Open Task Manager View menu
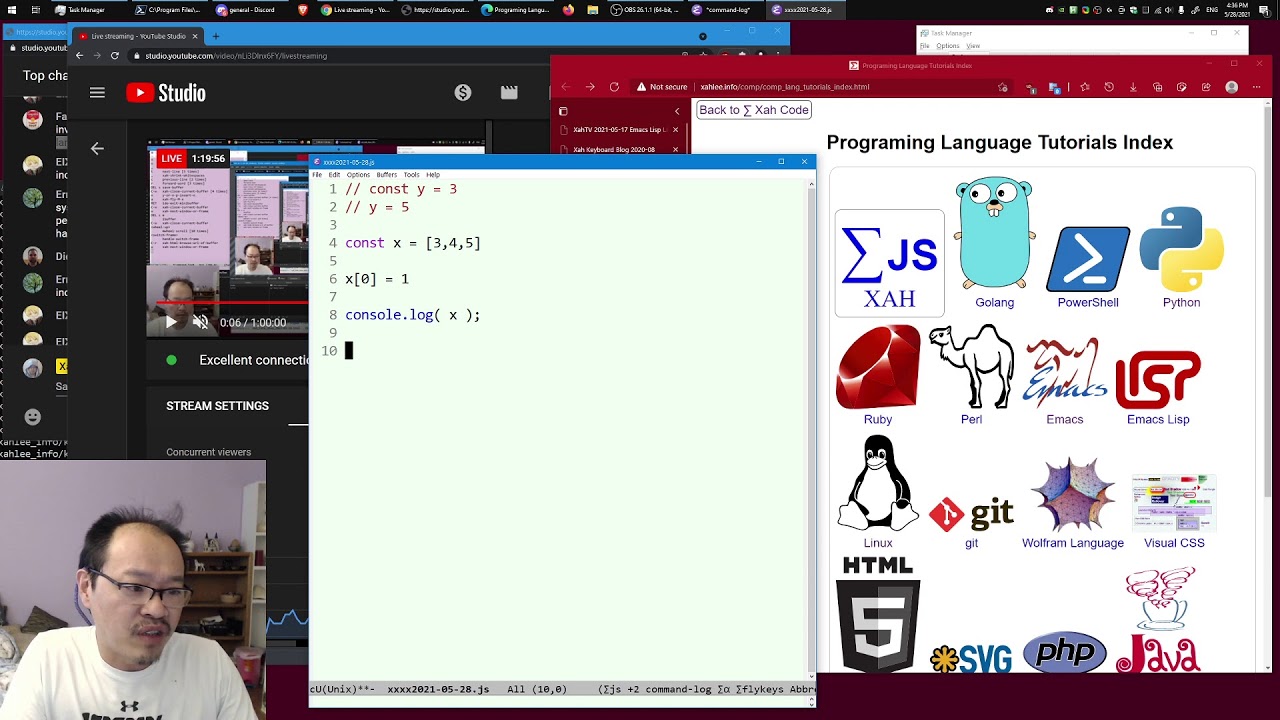The image size is (1280, 720). point(973,46)
